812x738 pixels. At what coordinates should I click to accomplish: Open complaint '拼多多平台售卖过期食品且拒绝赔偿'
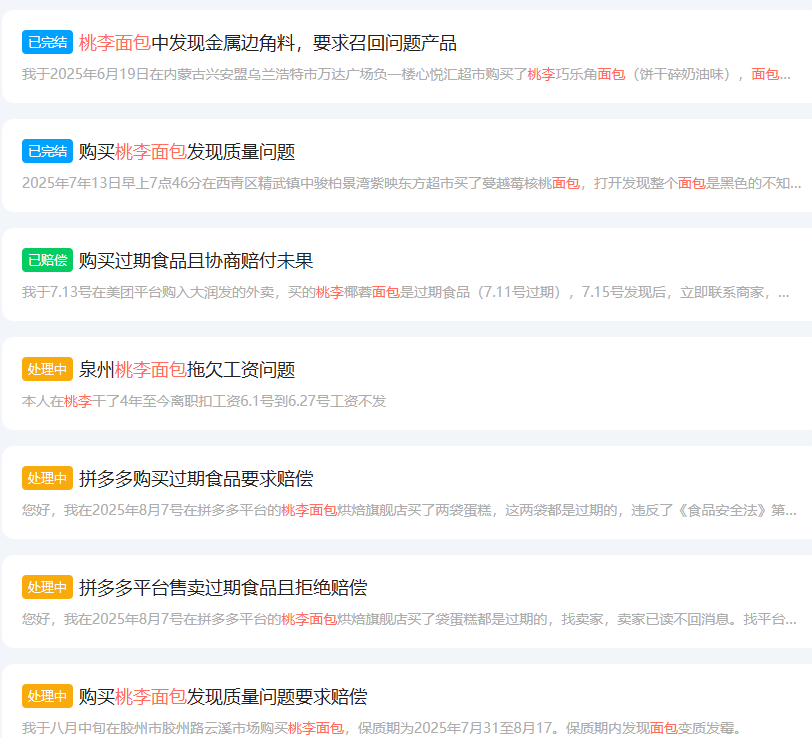(x=223, y=588)
